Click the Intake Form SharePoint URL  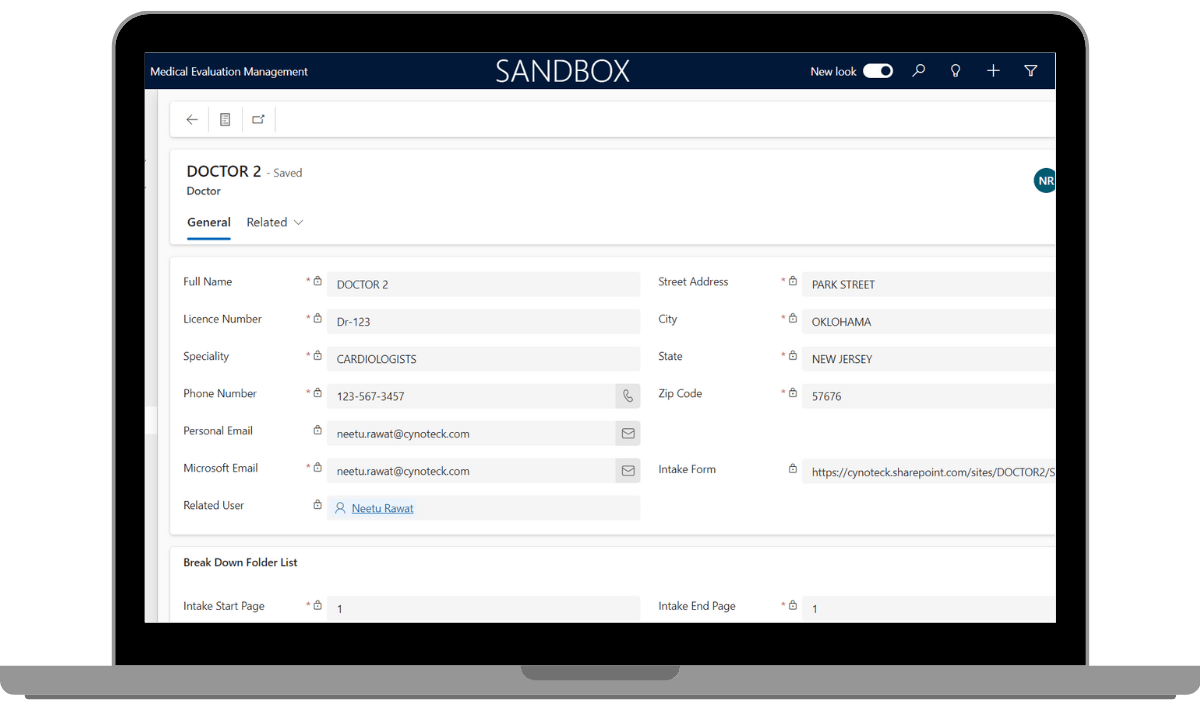point(930,472)
